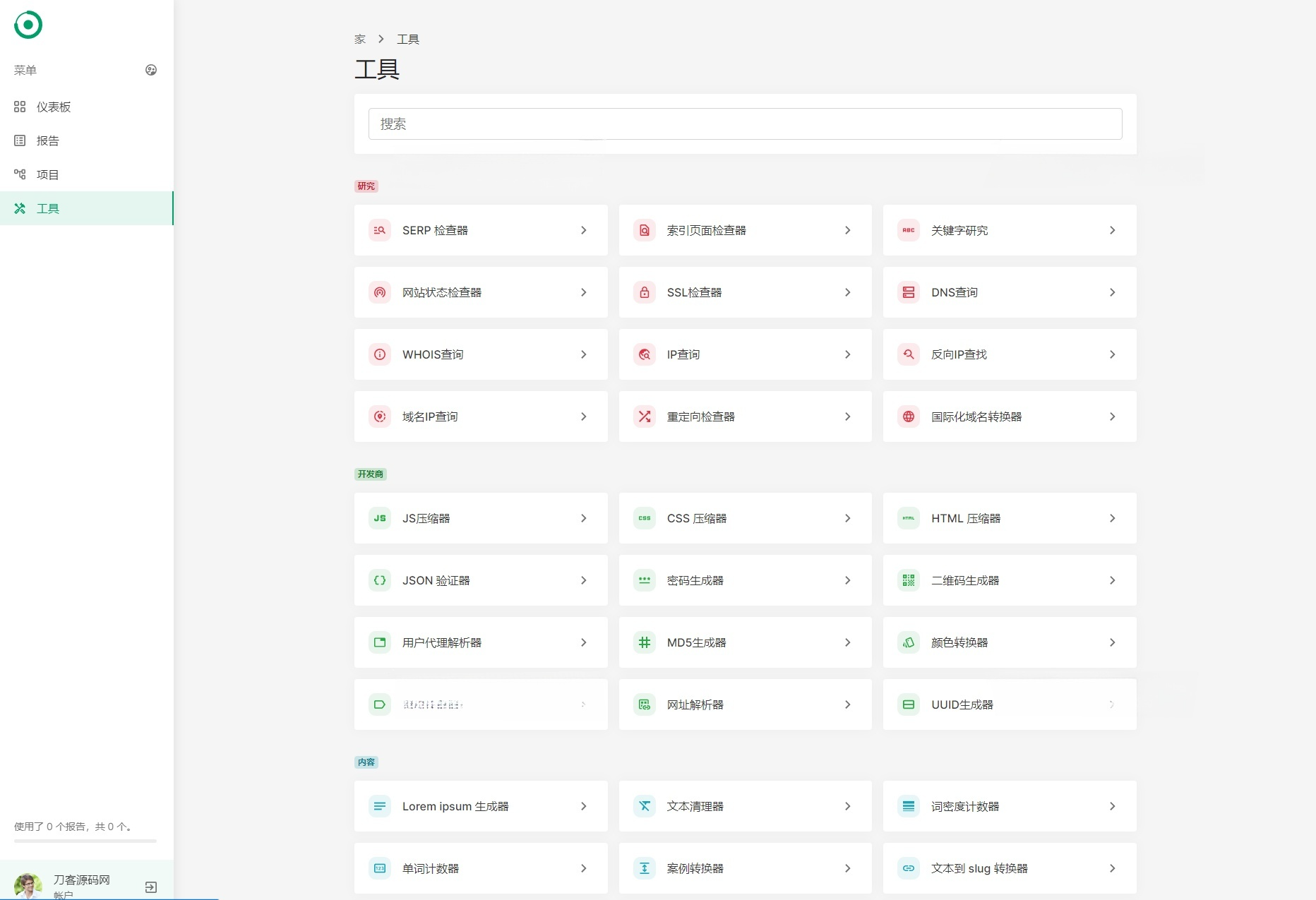This screenshot has width=1316, height=900.
Task: Click the profile icon next to 菜单
Action: click(151, 70)
